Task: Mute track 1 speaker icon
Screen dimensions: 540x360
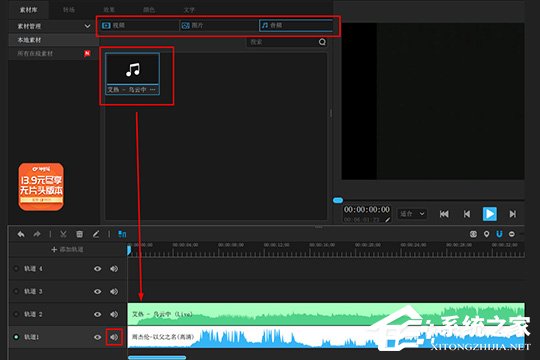Action: [x=114, y=337]
